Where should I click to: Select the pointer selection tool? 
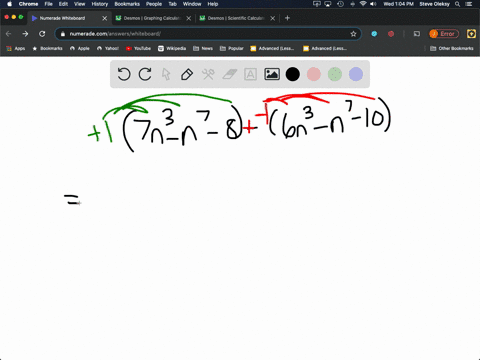coord(166,74)
